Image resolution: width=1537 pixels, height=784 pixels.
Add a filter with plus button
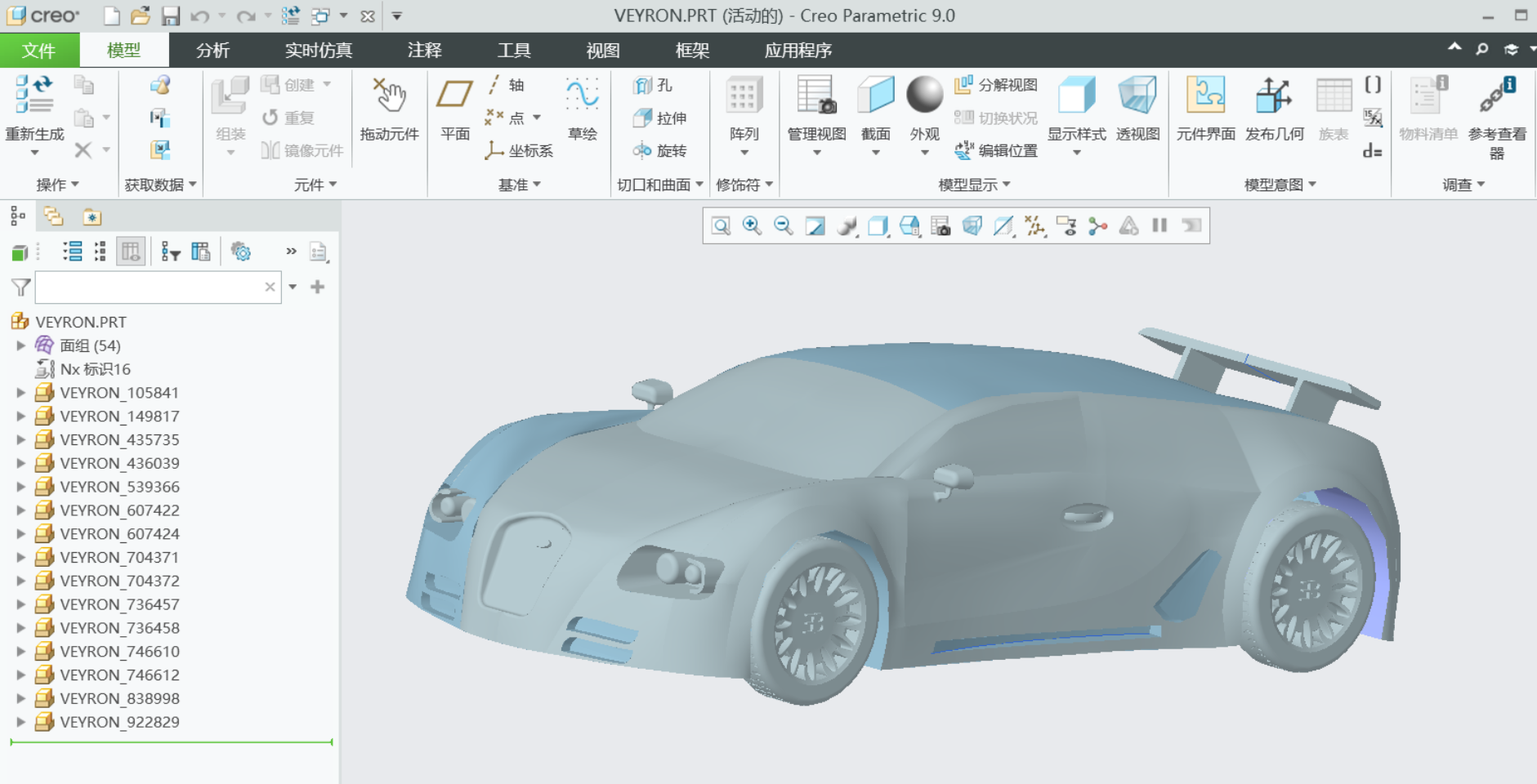(x=318, y=287)
